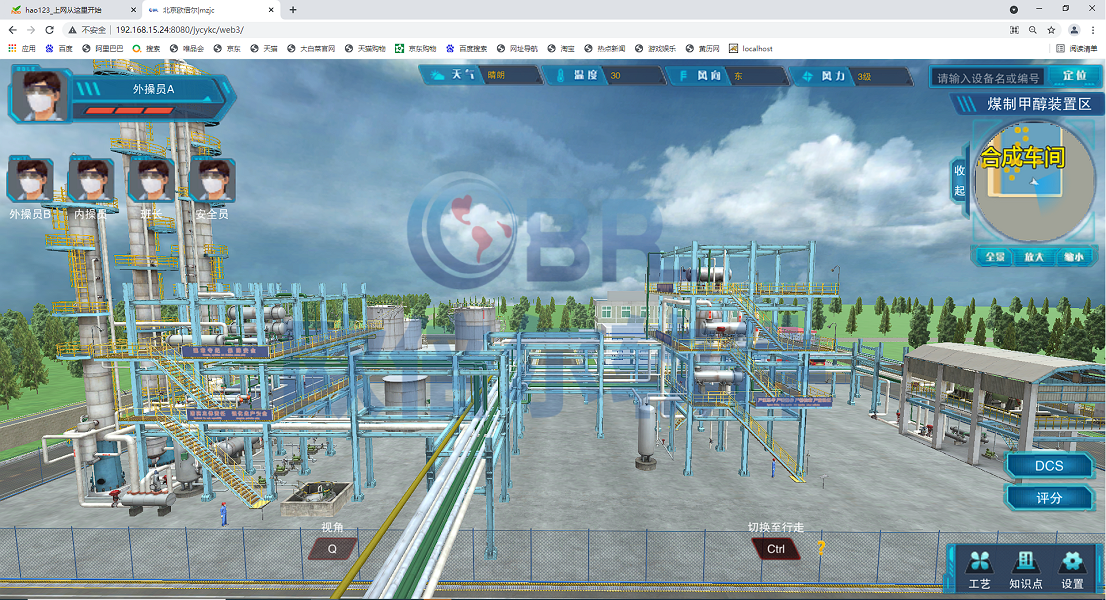Select the 外操员A avatar portrait

coord(40,94)
